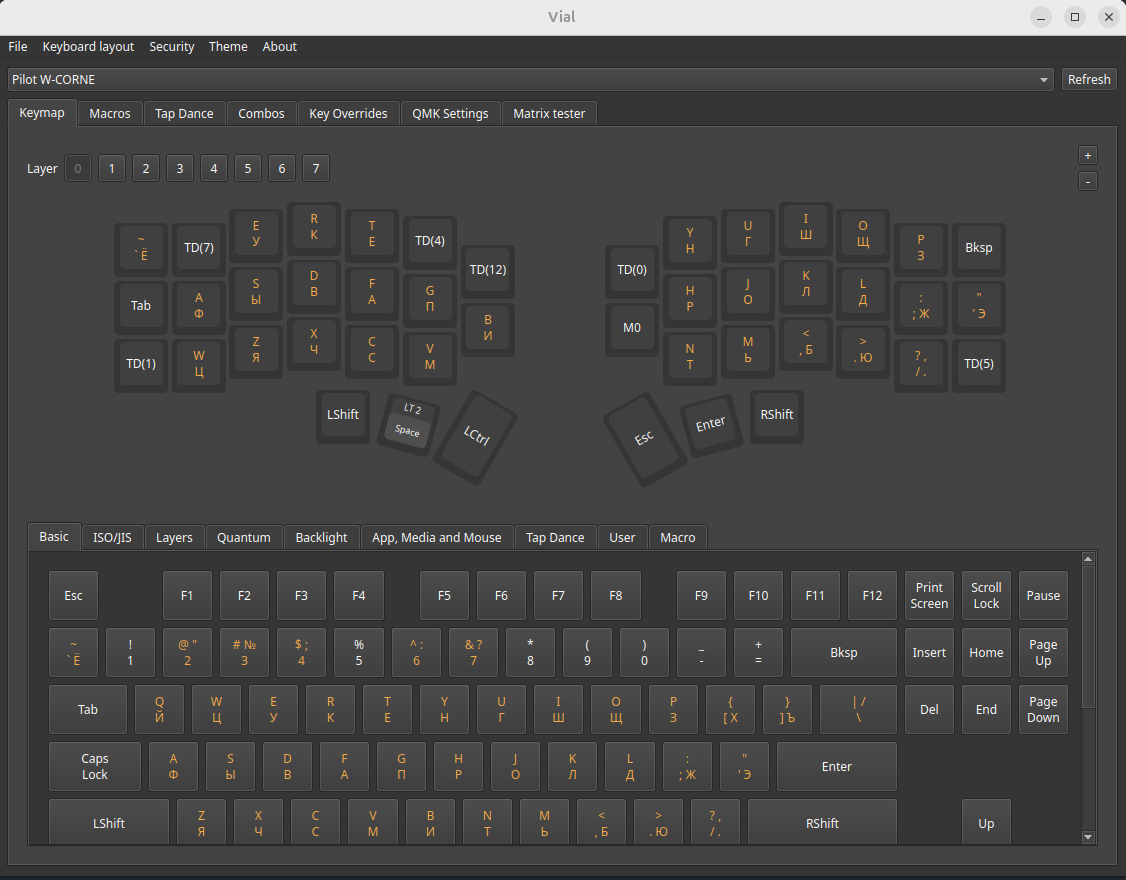Viewport: 1126px width, 880px height.
Task: Click keycode panel scrollbar up arrow
Action: click(1088, 558)
